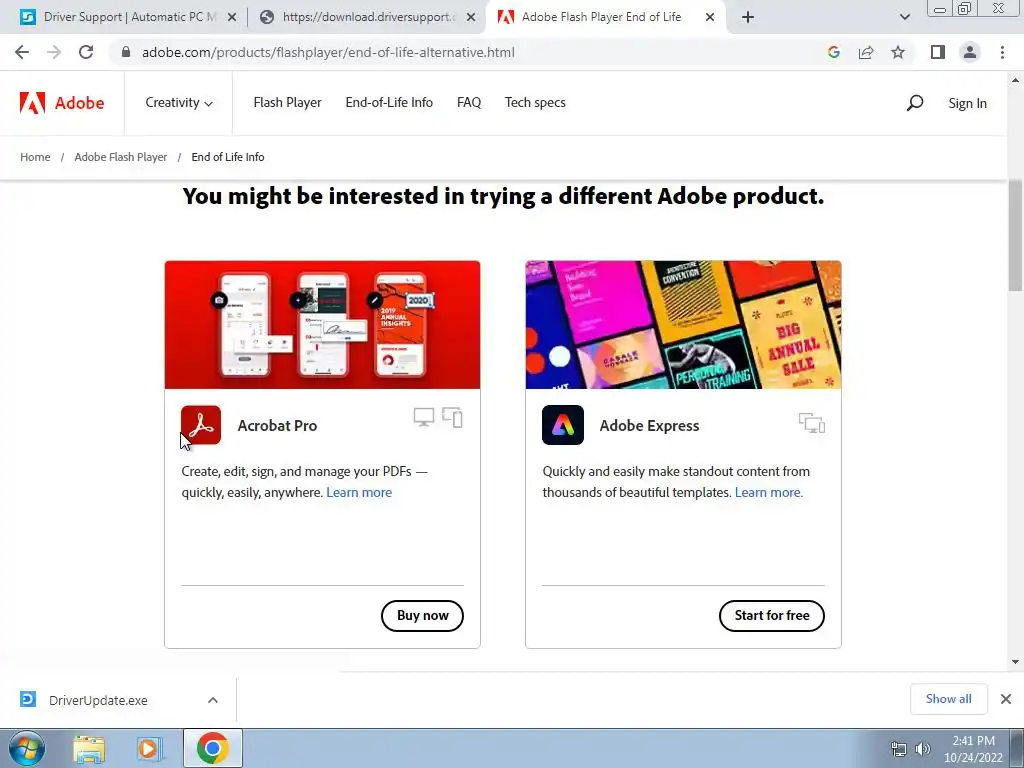Click the padlock site info icon
Screen dimensions: 1024x768
point(126,52)
